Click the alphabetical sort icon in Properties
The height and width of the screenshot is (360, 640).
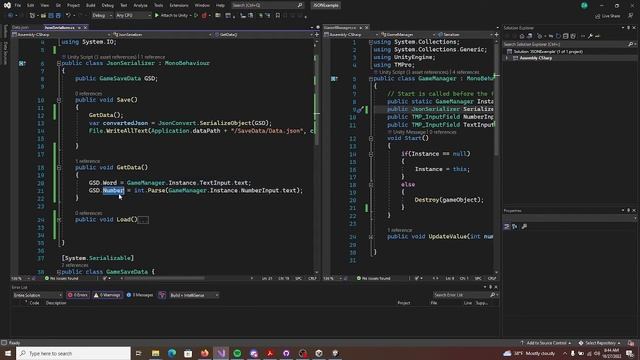(515, 227)
